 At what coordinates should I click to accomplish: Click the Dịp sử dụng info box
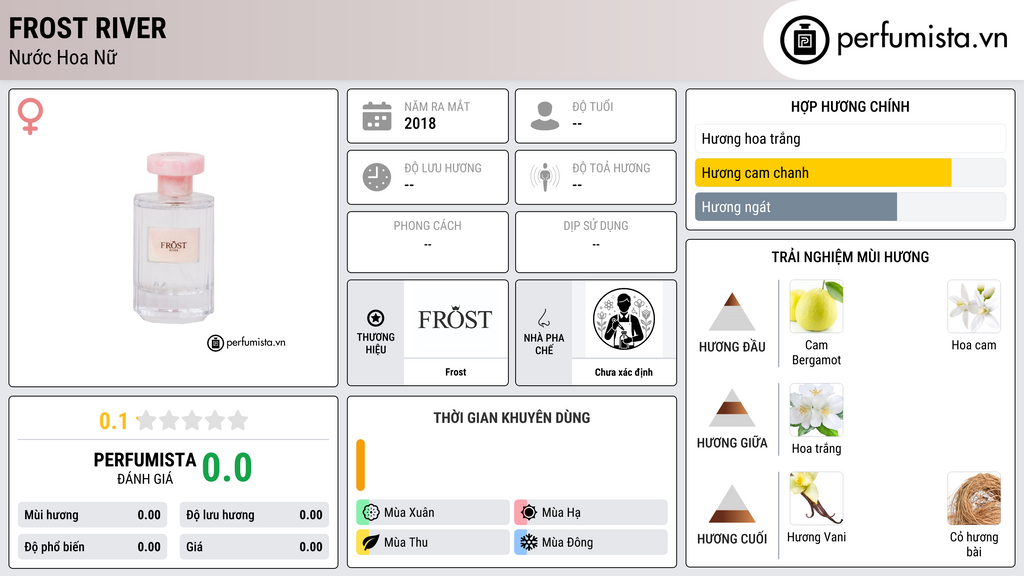(596, 242)
